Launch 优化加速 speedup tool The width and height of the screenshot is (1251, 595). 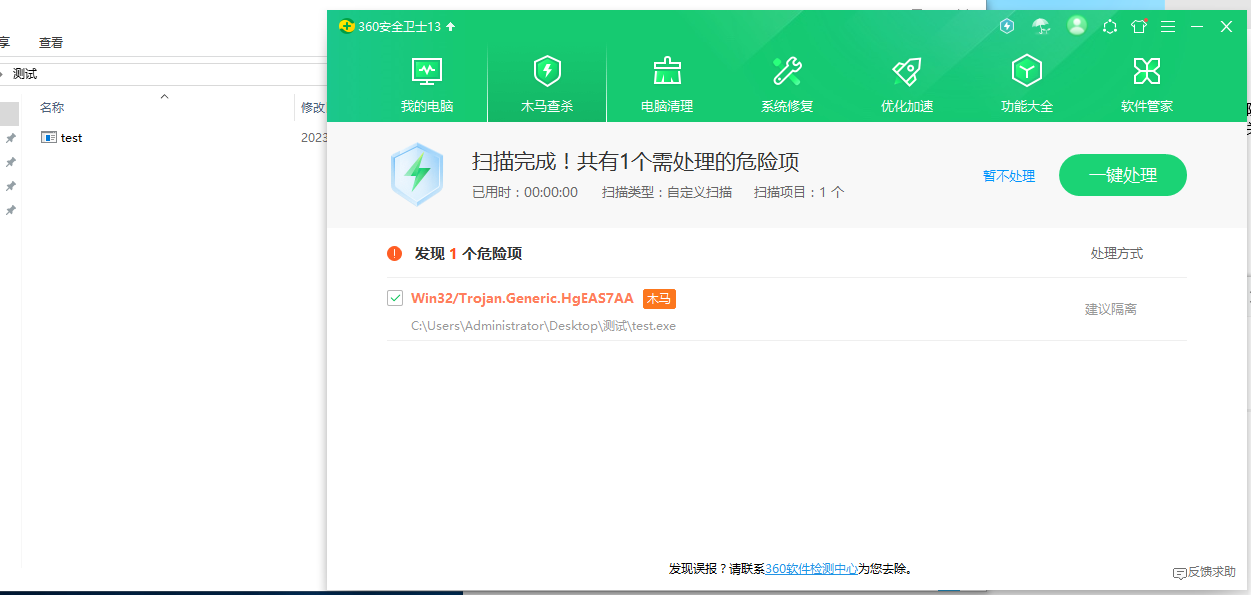point(906,80)
